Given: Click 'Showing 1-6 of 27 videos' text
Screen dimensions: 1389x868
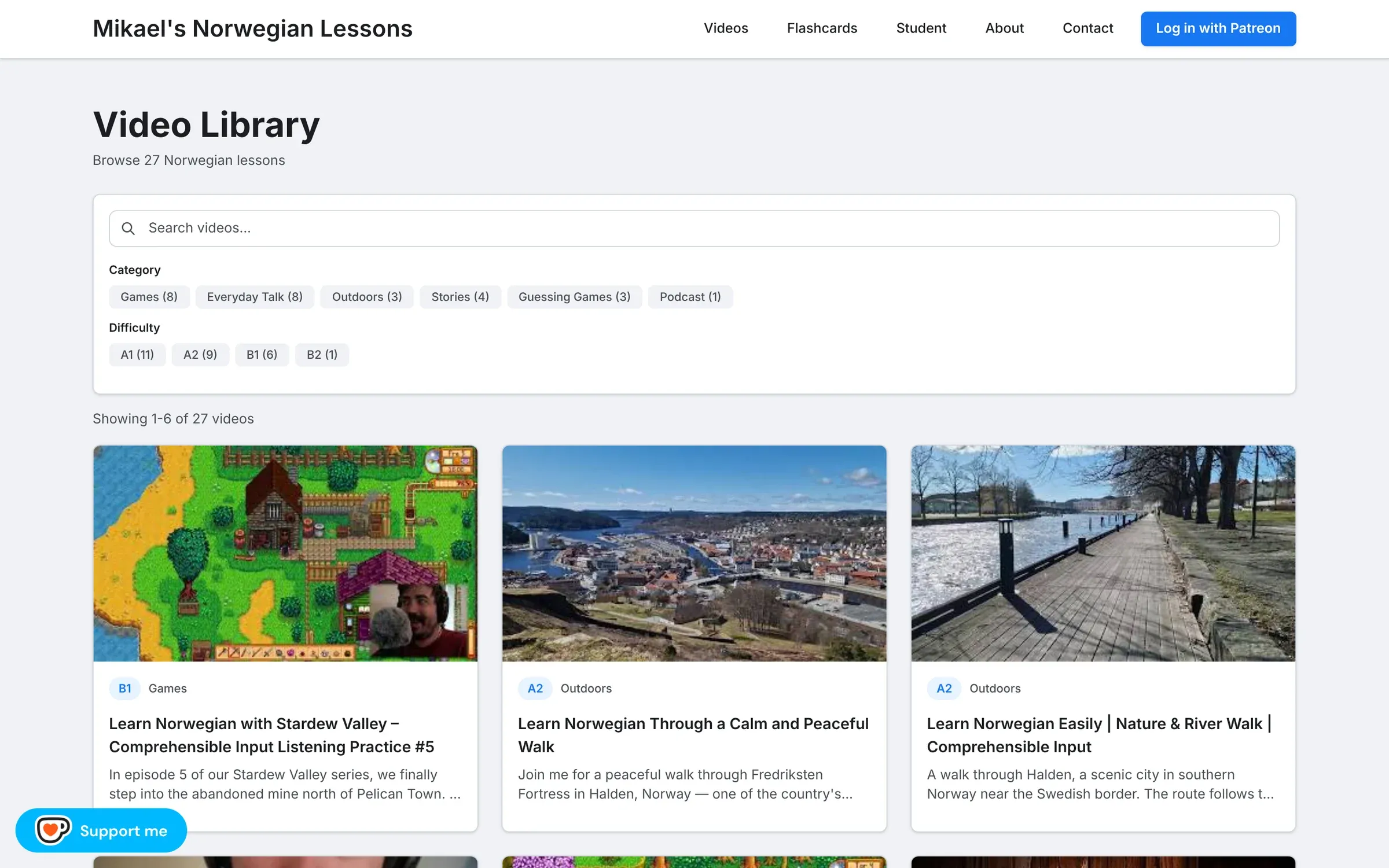Looking at the screenshot, I should (173, 419).
